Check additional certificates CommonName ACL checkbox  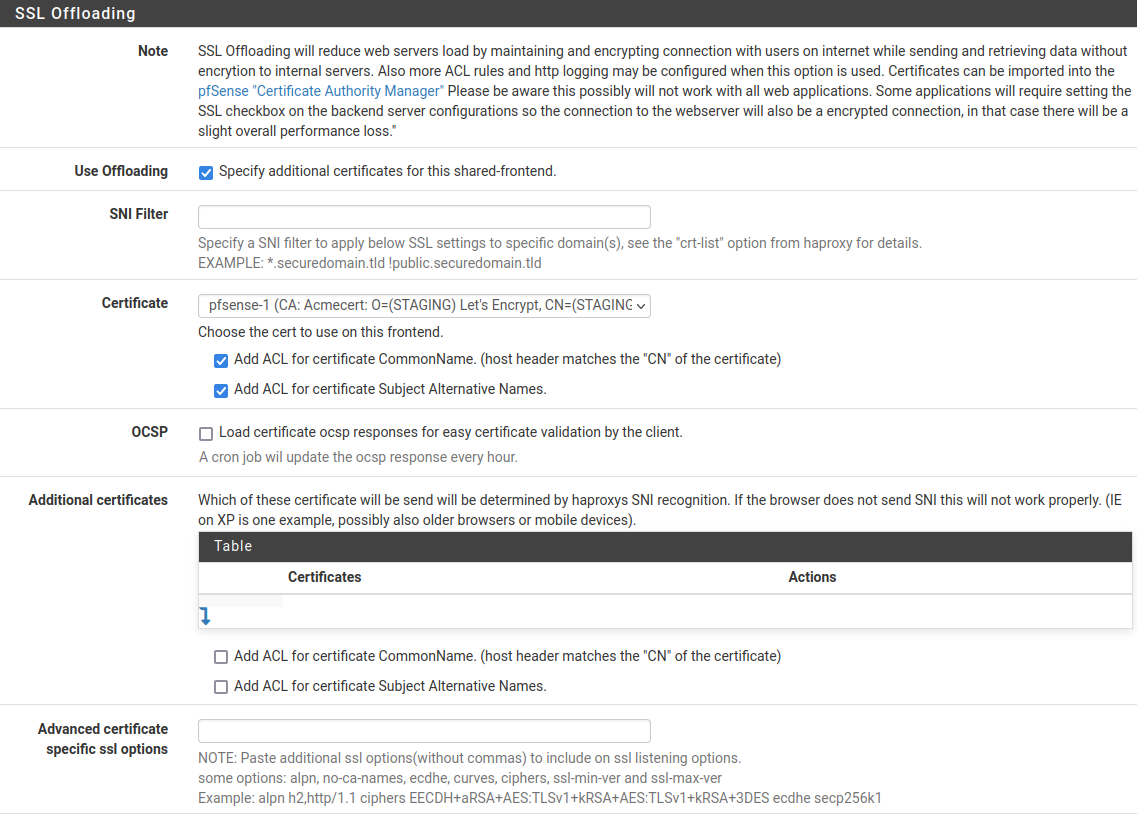tap(221, 657)
